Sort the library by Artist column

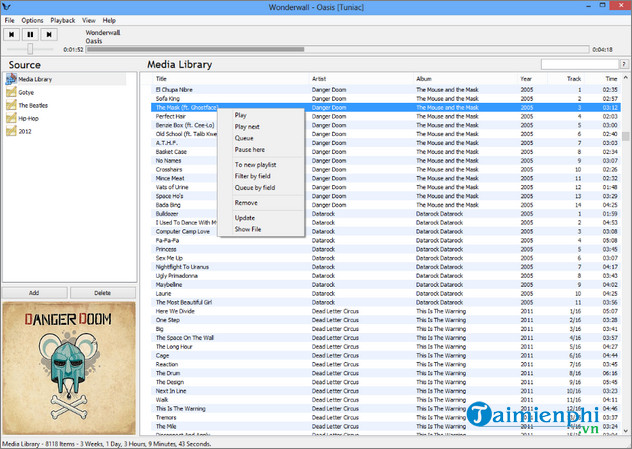tap(320, 78)
